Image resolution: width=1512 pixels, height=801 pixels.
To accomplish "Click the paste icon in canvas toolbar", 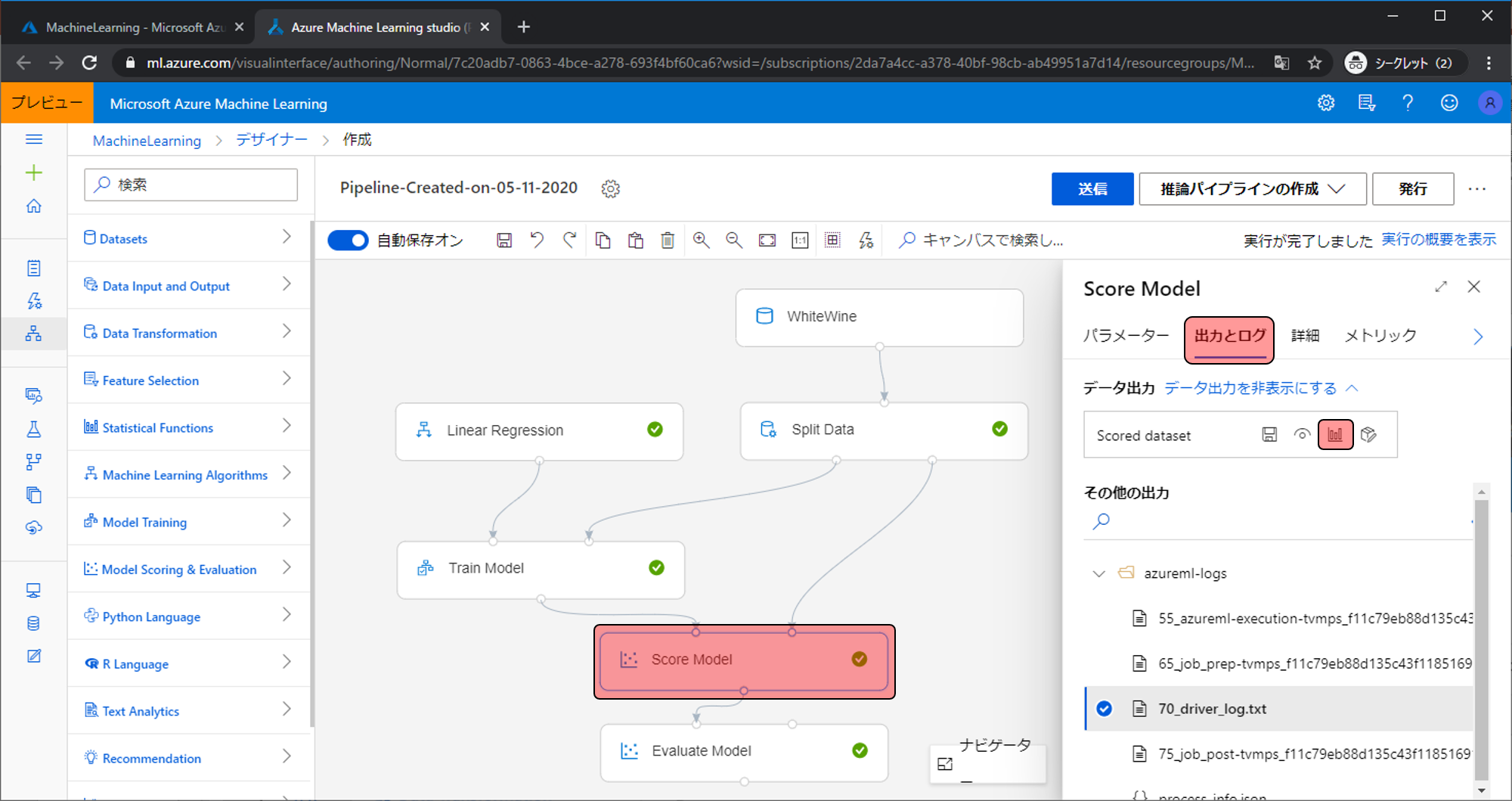I will pos(635,241).
